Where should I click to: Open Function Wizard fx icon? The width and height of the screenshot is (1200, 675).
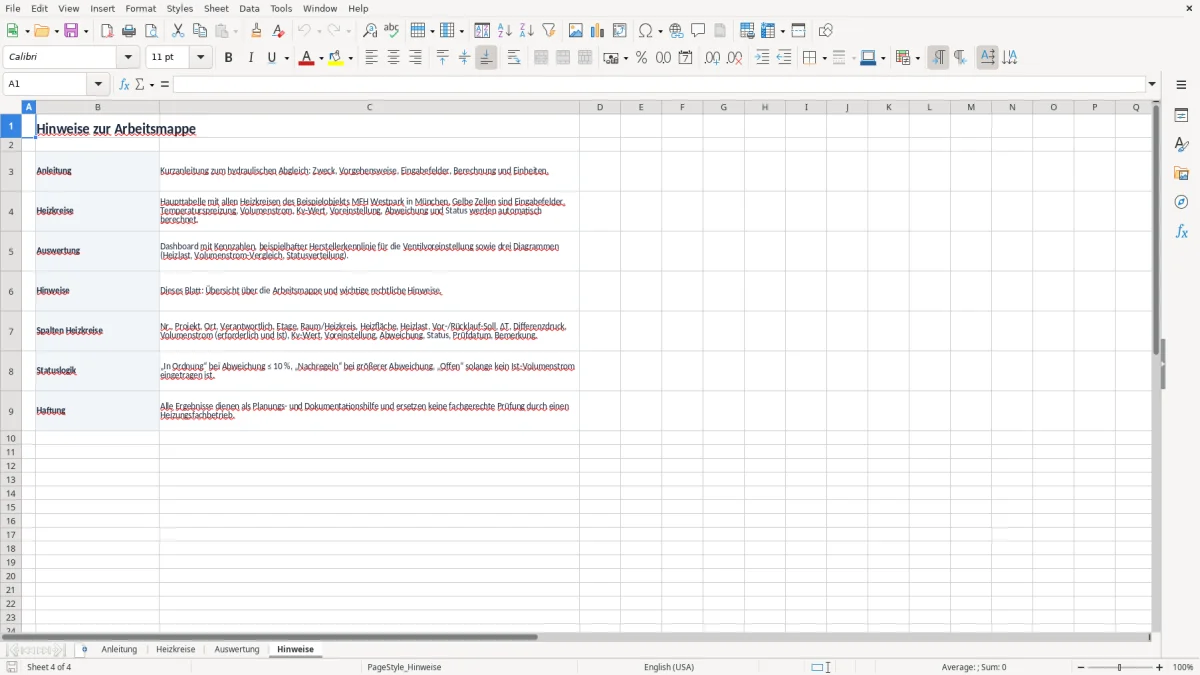[x=124, y=84]
